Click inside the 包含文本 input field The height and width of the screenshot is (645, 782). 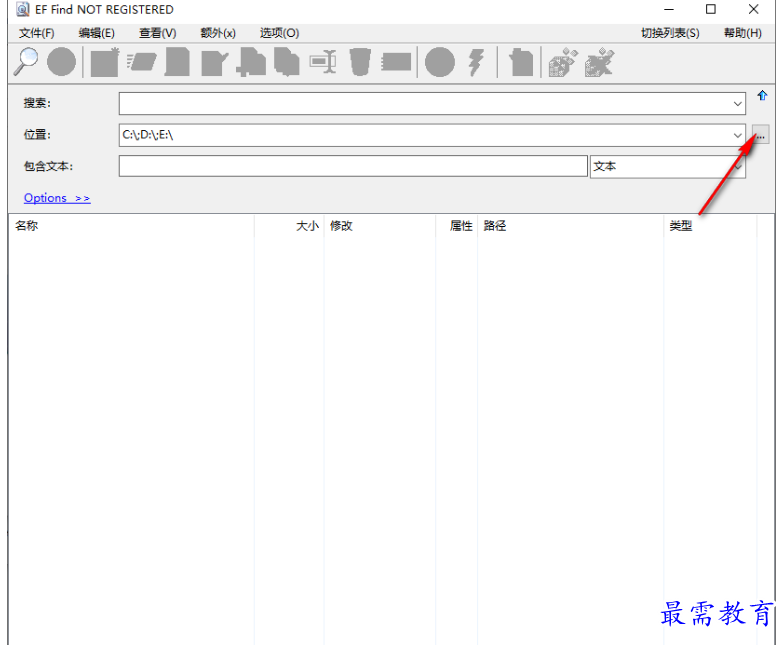click(353, 166)
